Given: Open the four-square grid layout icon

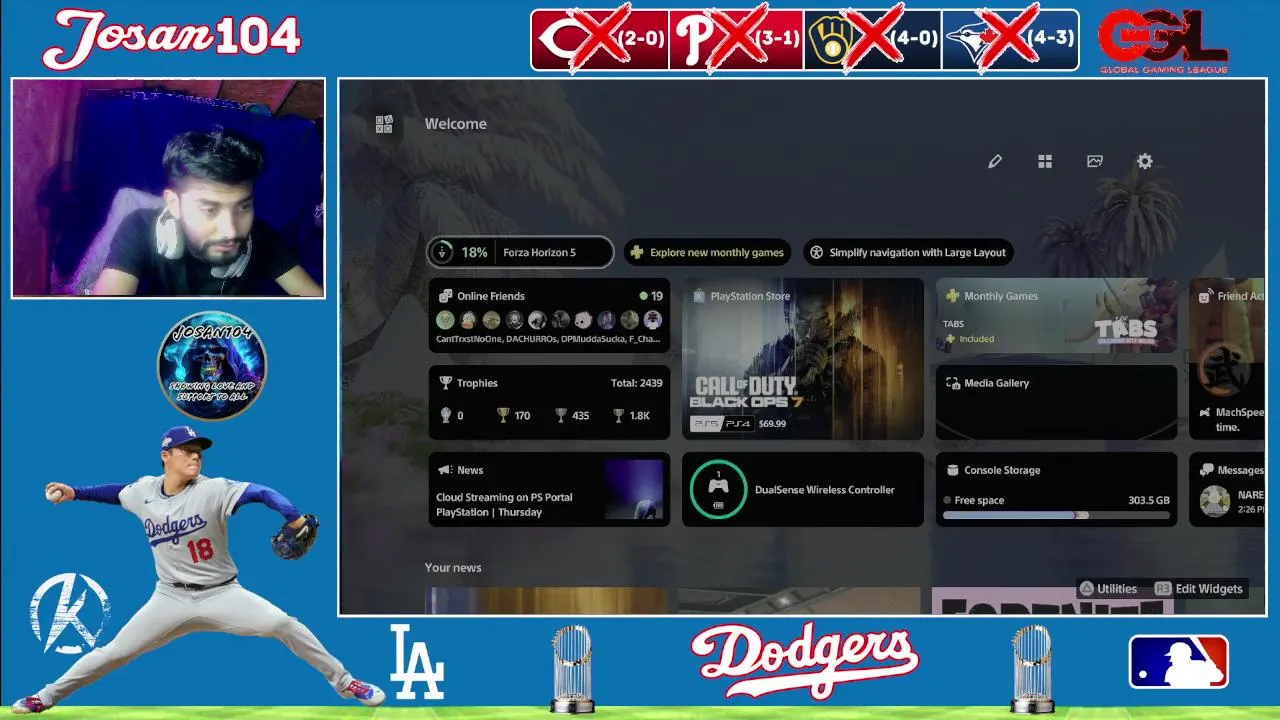Looking at the screenshot, I should point(1045,161).
